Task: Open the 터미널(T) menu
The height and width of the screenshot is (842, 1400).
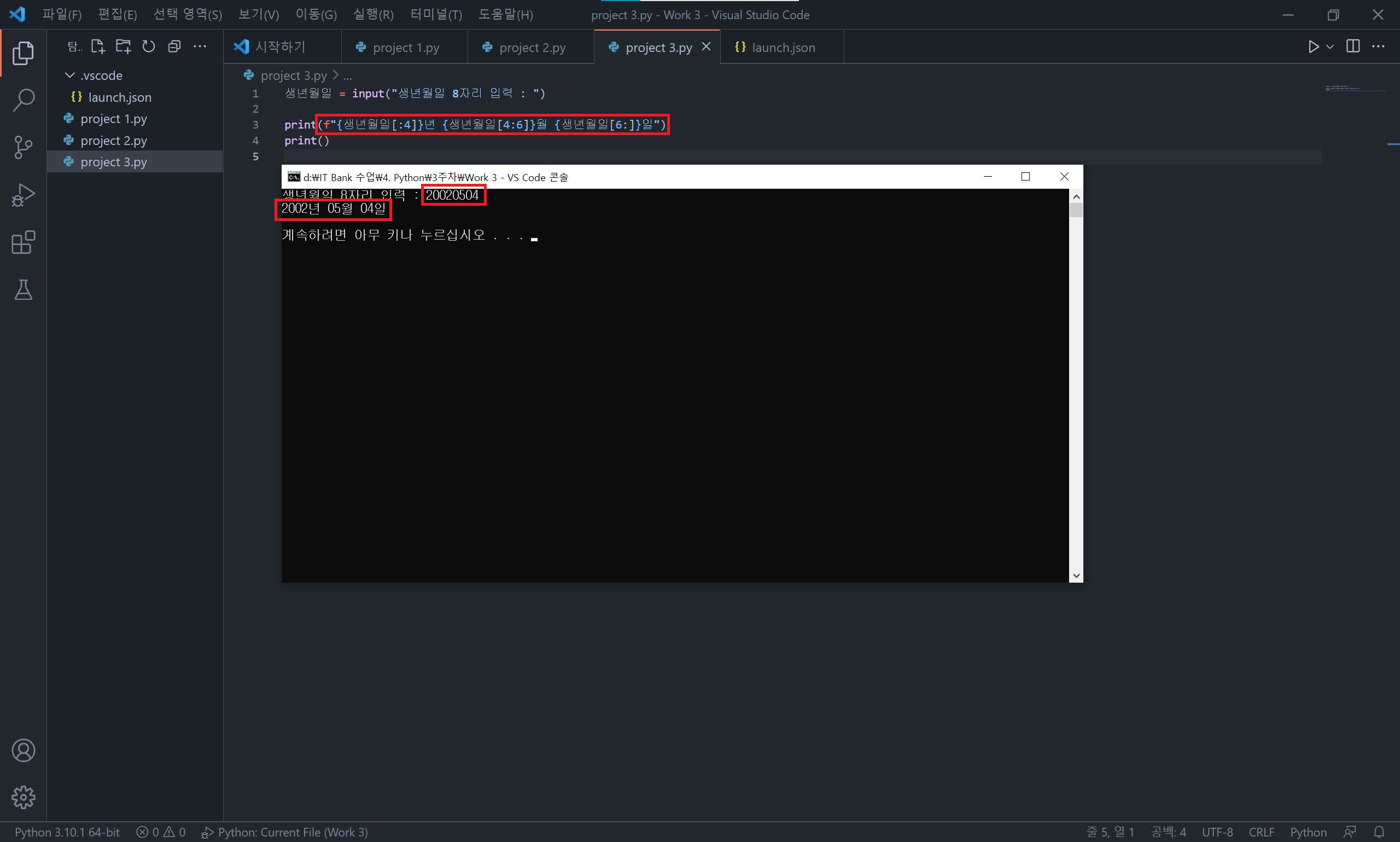Action: click(x=435, y=15)
